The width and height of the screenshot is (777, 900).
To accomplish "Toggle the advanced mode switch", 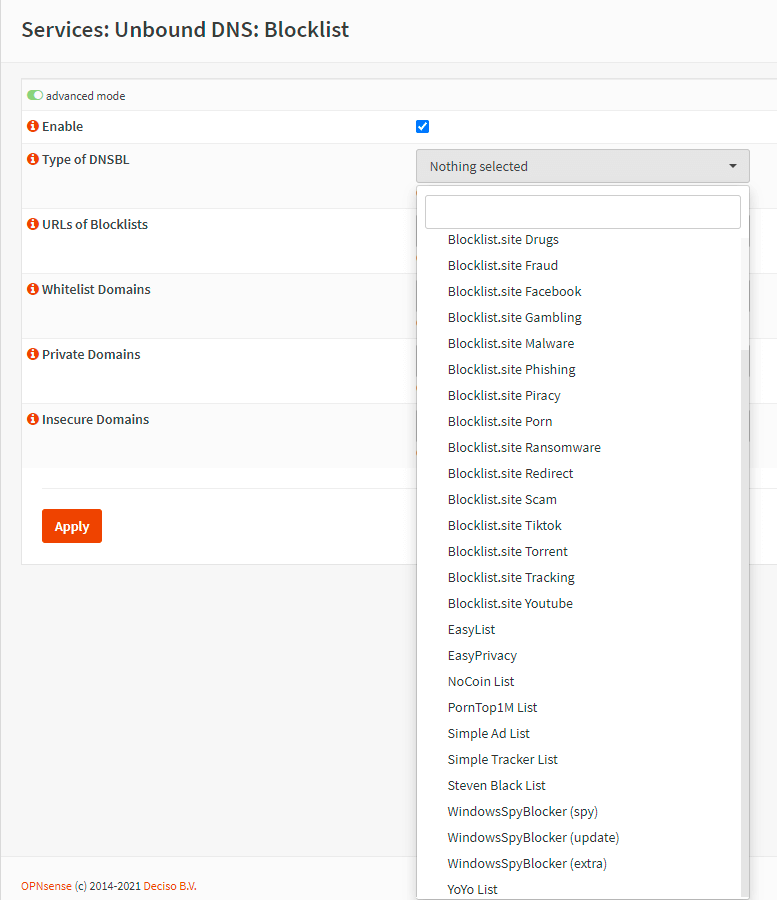I will pyautogui.click(x=35, y=96).
